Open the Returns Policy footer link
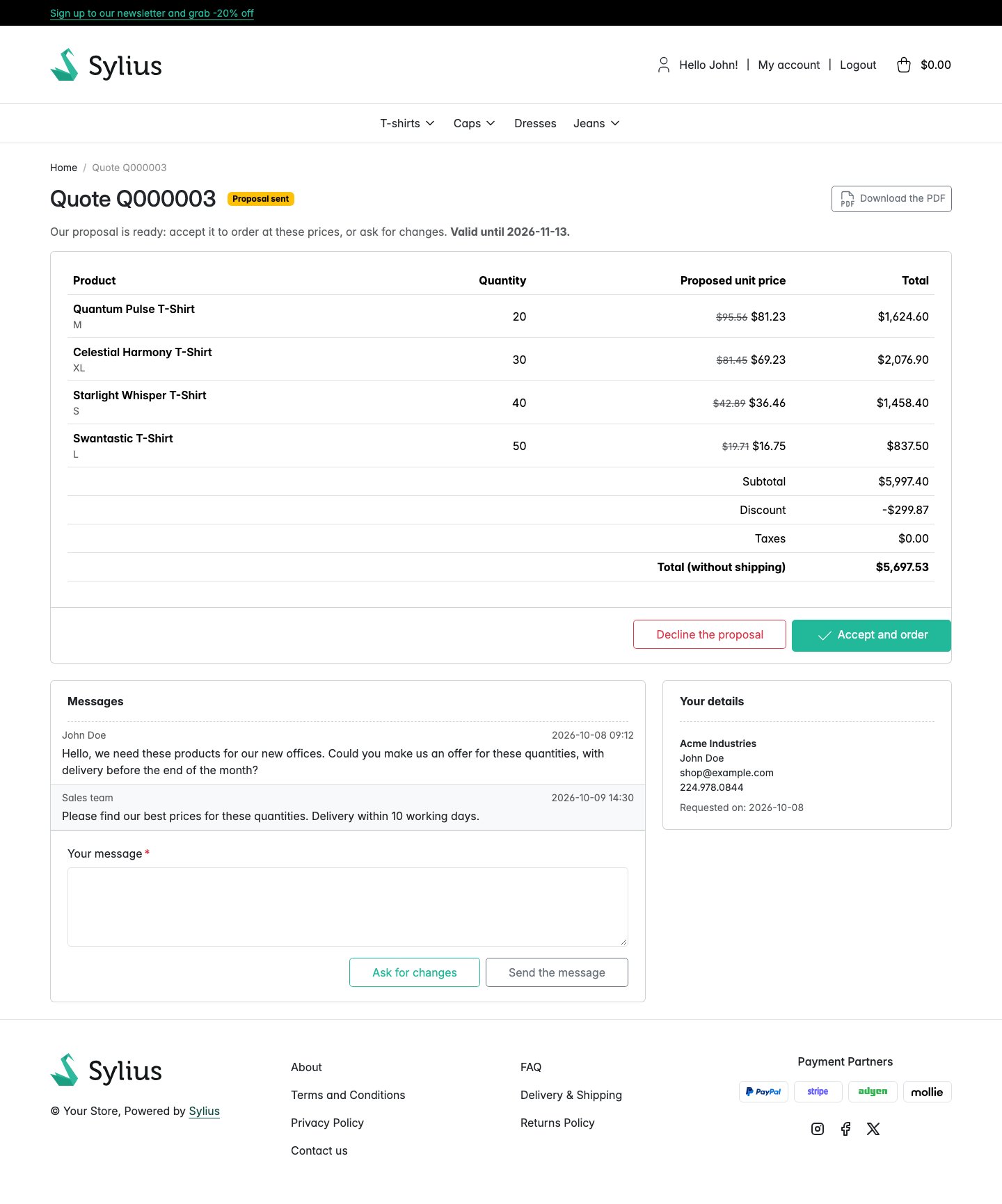The width and height of the screenshot is (1002, 1204). coord(557,1123)
